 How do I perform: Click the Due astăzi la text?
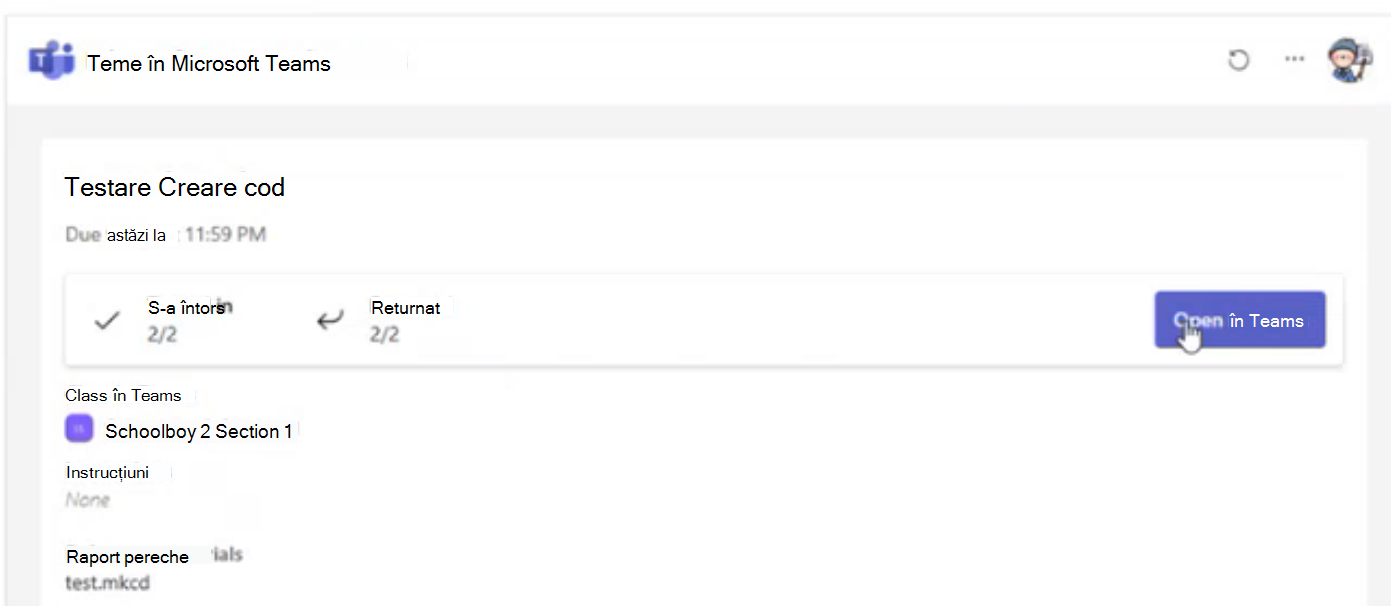tap(116, 235)
